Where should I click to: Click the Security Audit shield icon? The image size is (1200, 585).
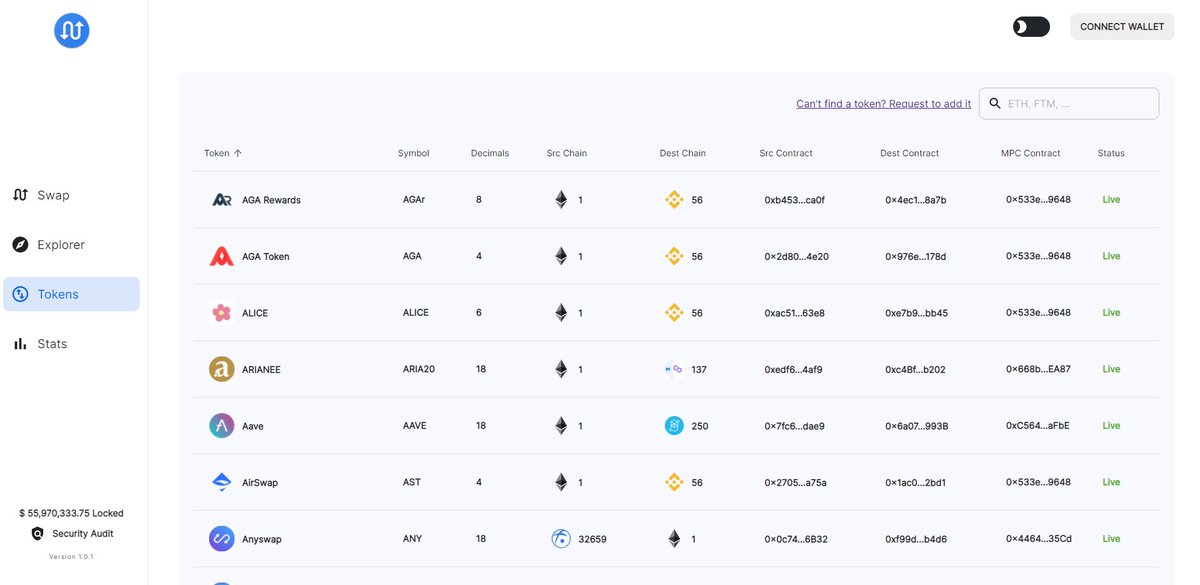[x=38, y=534]
